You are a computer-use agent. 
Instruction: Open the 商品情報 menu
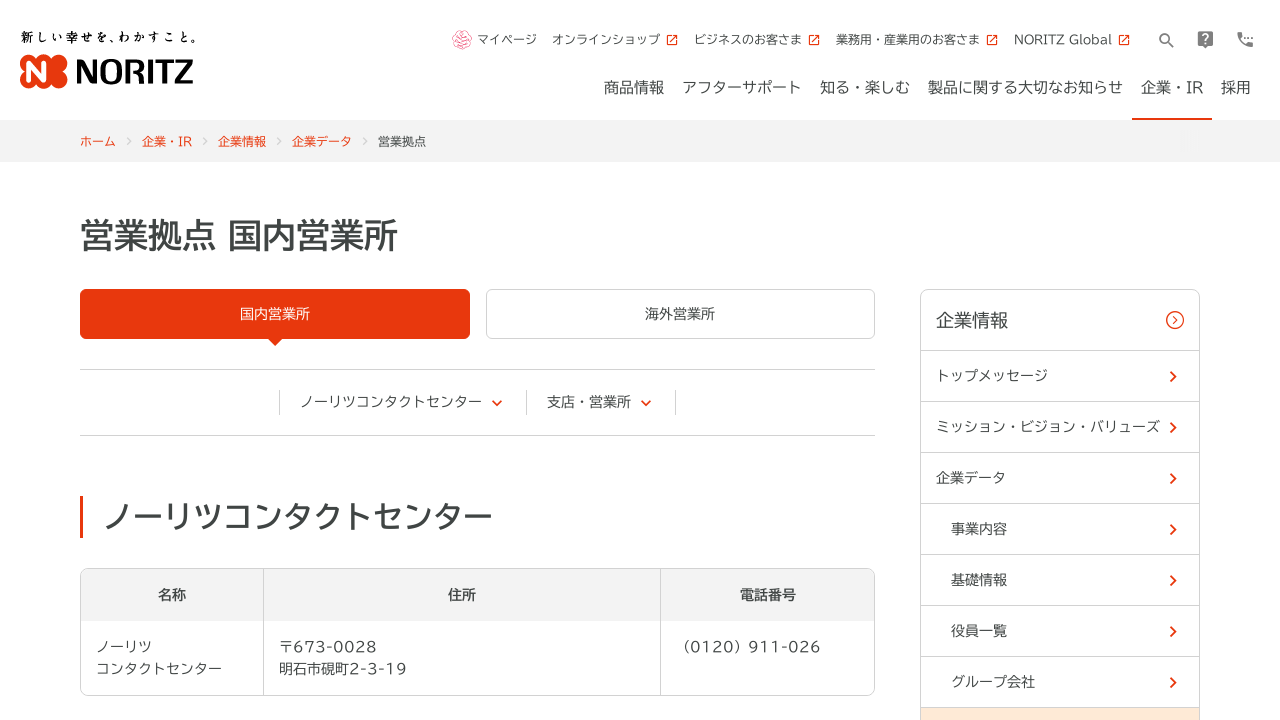pyautogui.click(x=634, y=88)
